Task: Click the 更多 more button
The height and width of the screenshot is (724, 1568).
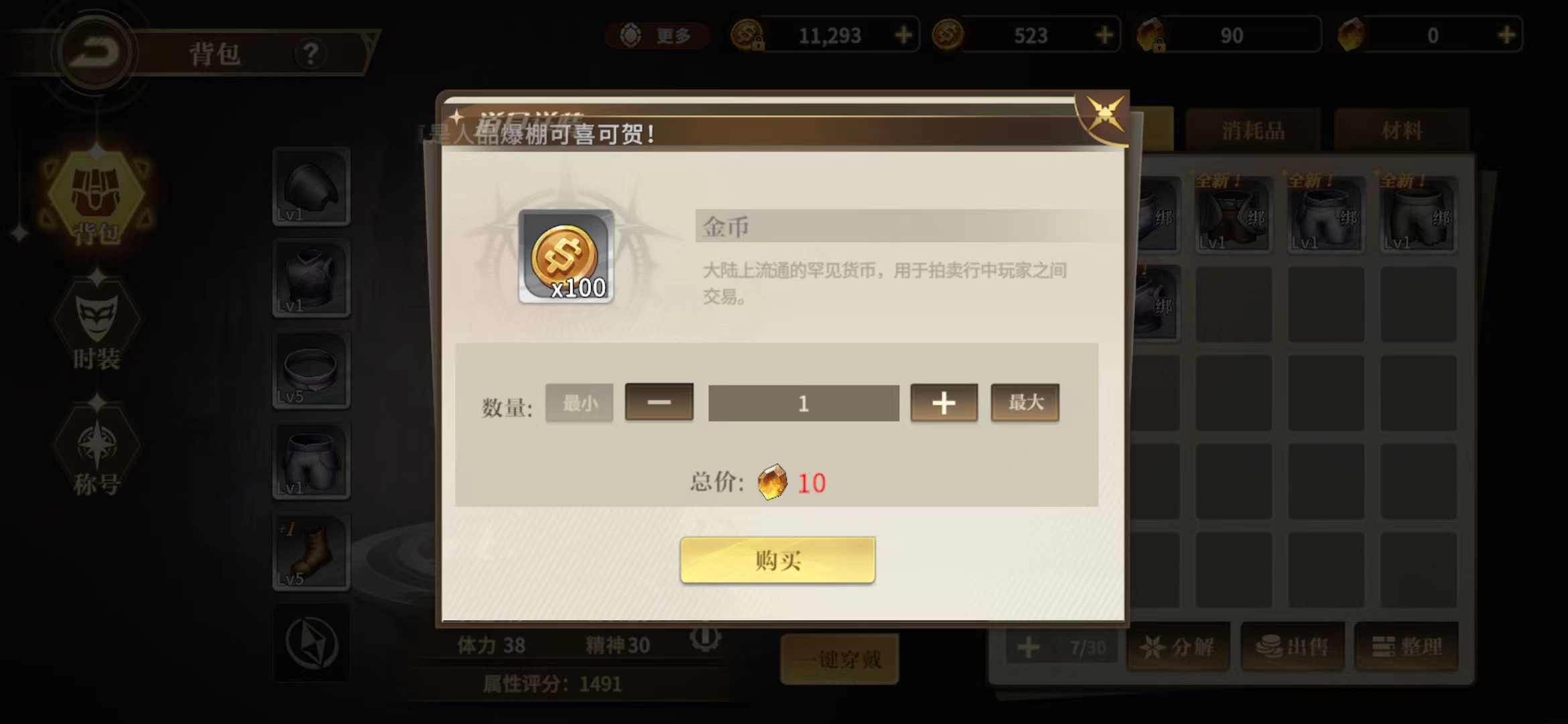Action: (657, 35)
